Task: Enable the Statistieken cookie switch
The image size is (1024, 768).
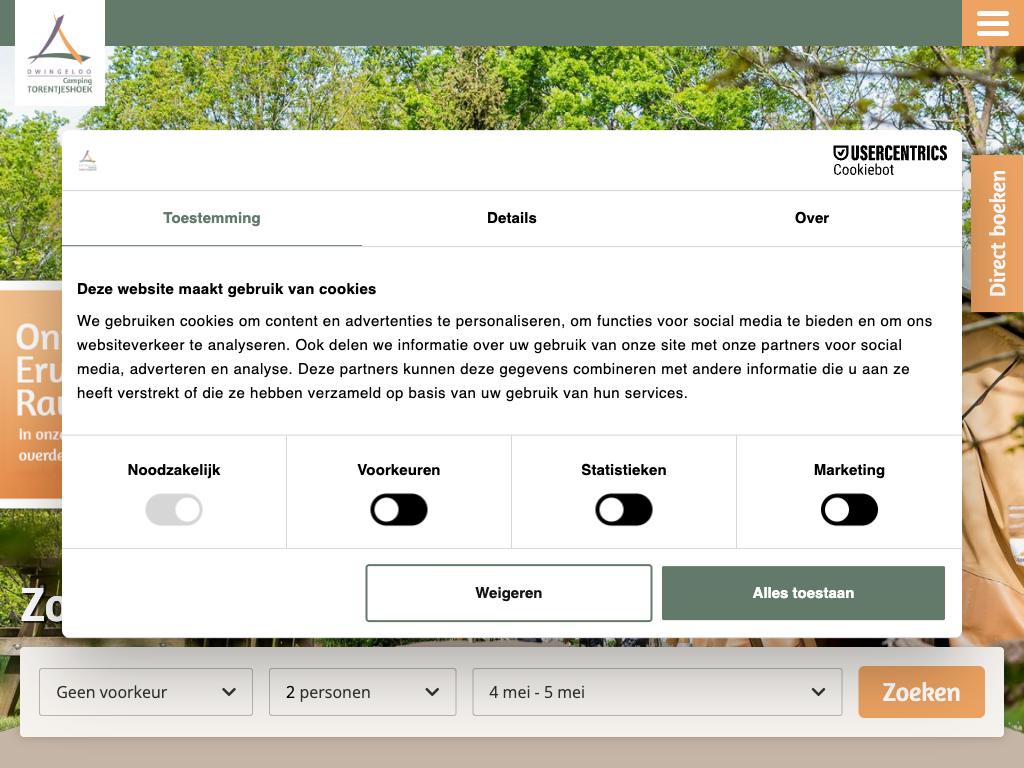Action: (624, 510)
